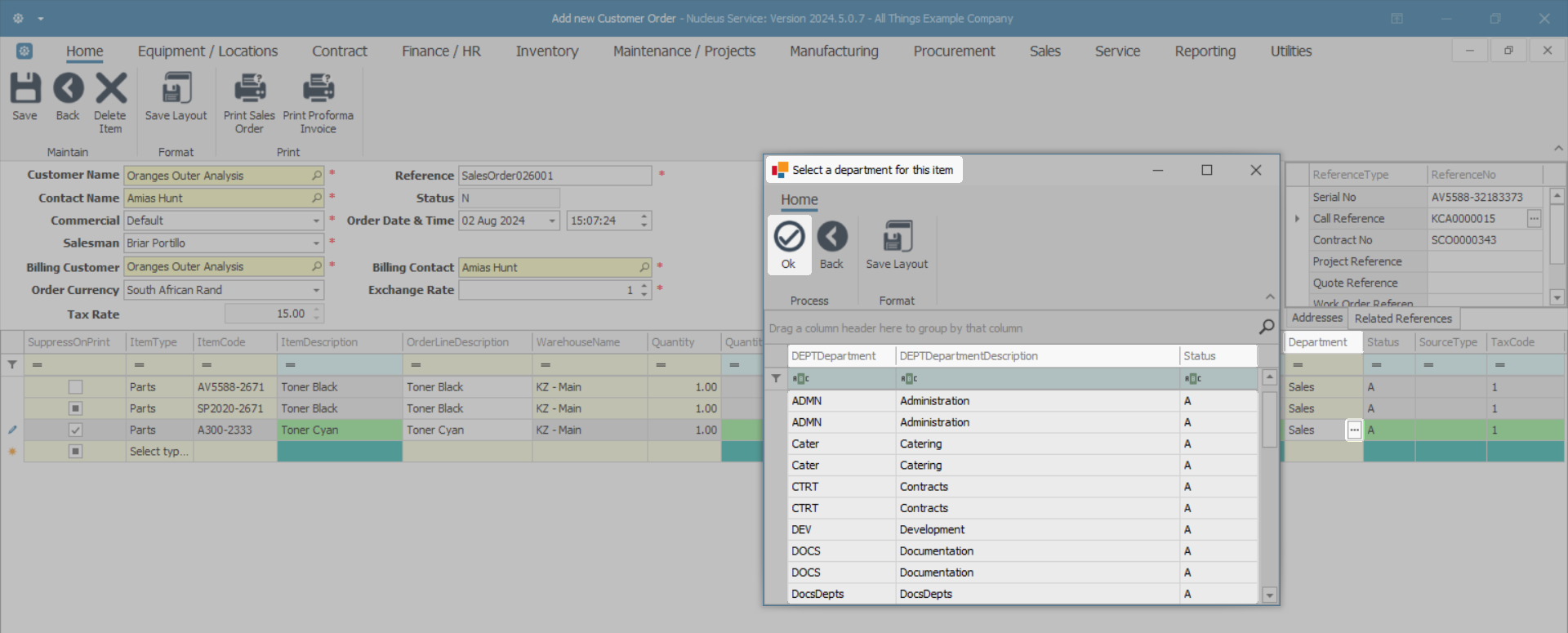This screenshot has width=1568, height=633.
Task: Expand the Order Currency dropdown
Action: click(x=316, y=290)
